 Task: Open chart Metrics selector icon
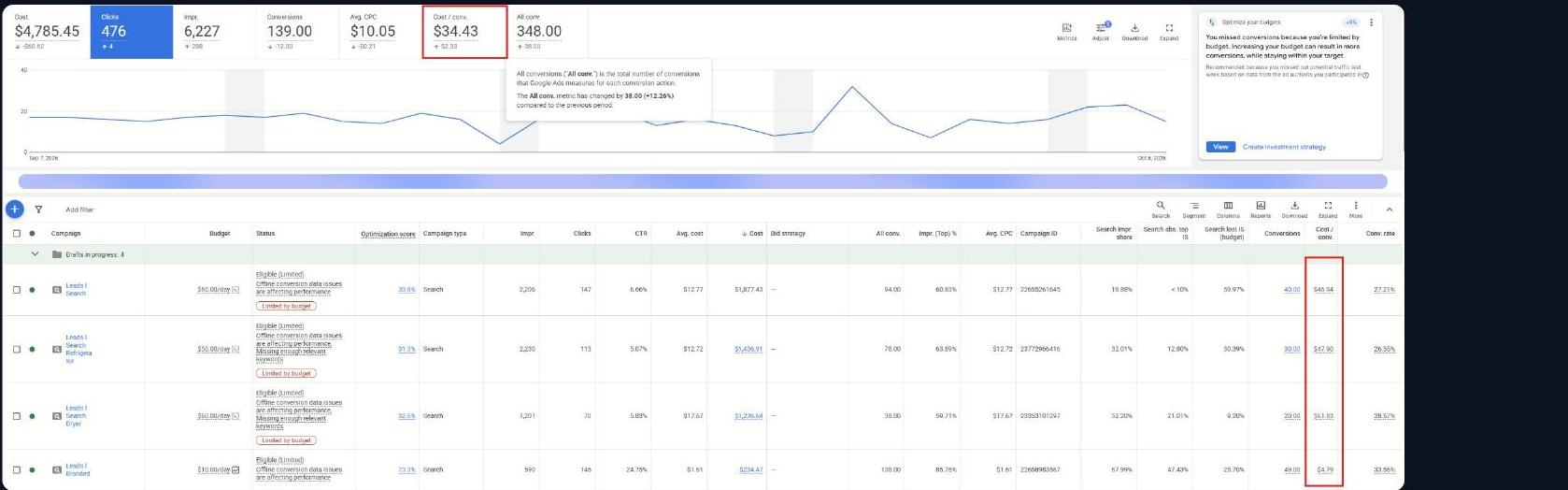click(1066, 28)
